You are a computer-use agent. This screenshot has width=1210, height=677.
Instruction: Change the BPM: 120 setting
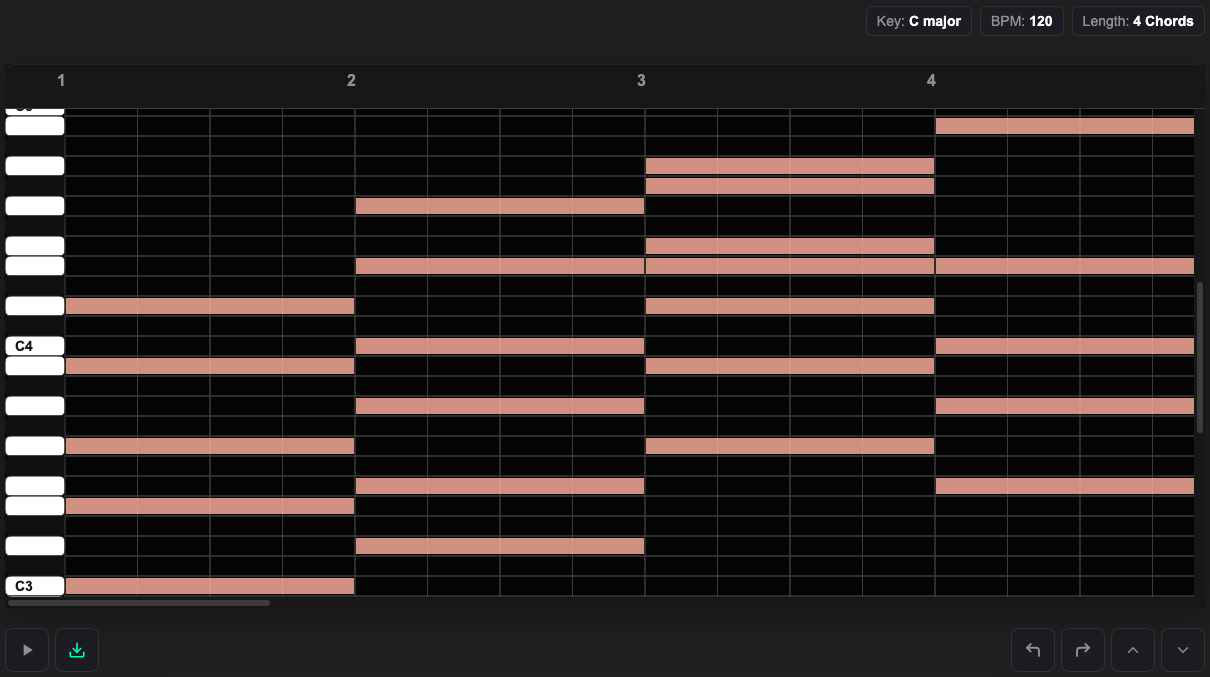(1021, 21)
